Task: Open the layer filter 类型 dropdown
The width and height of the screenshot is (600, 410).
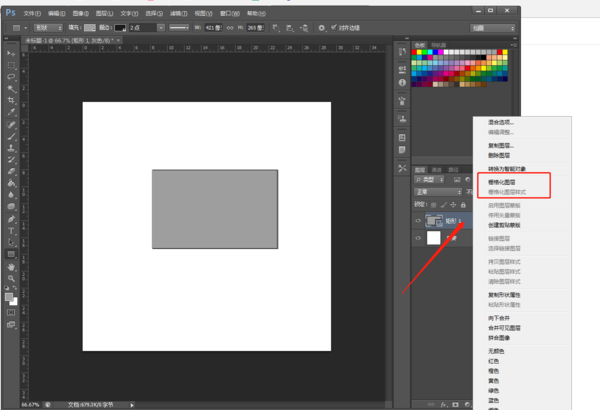Action: point(429,180)
